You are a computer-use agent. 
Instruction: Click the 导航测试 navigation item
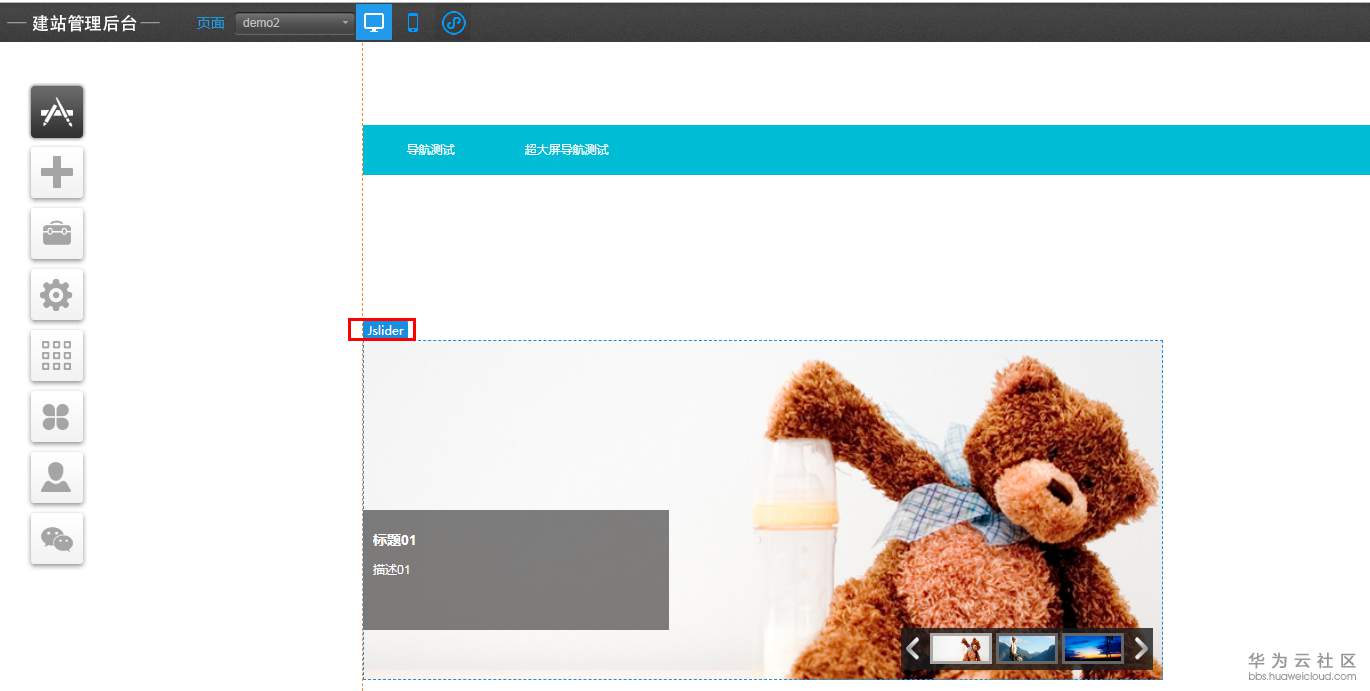tap(430, 150)
